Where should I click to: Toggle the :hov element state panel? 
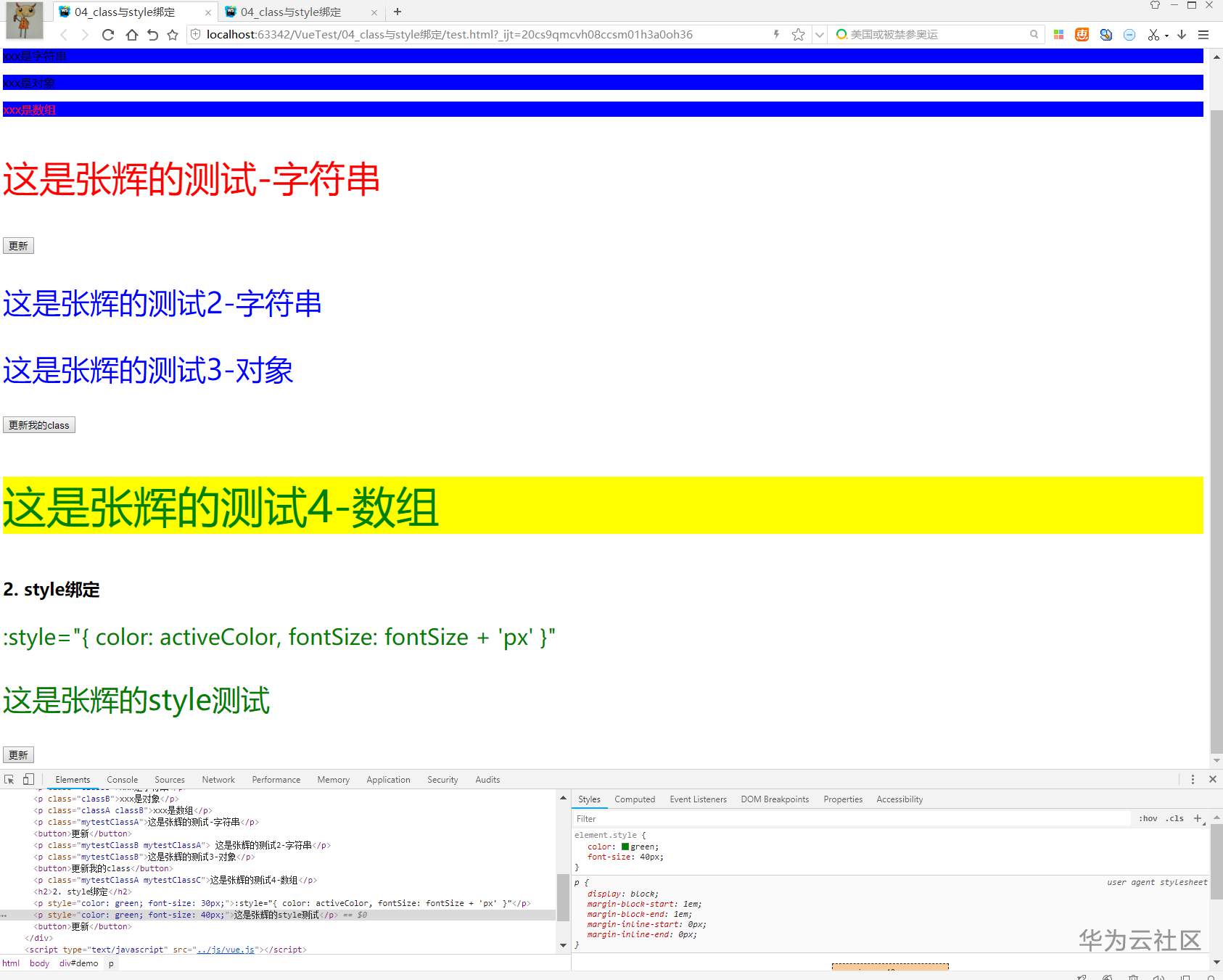pos(1148,818)
